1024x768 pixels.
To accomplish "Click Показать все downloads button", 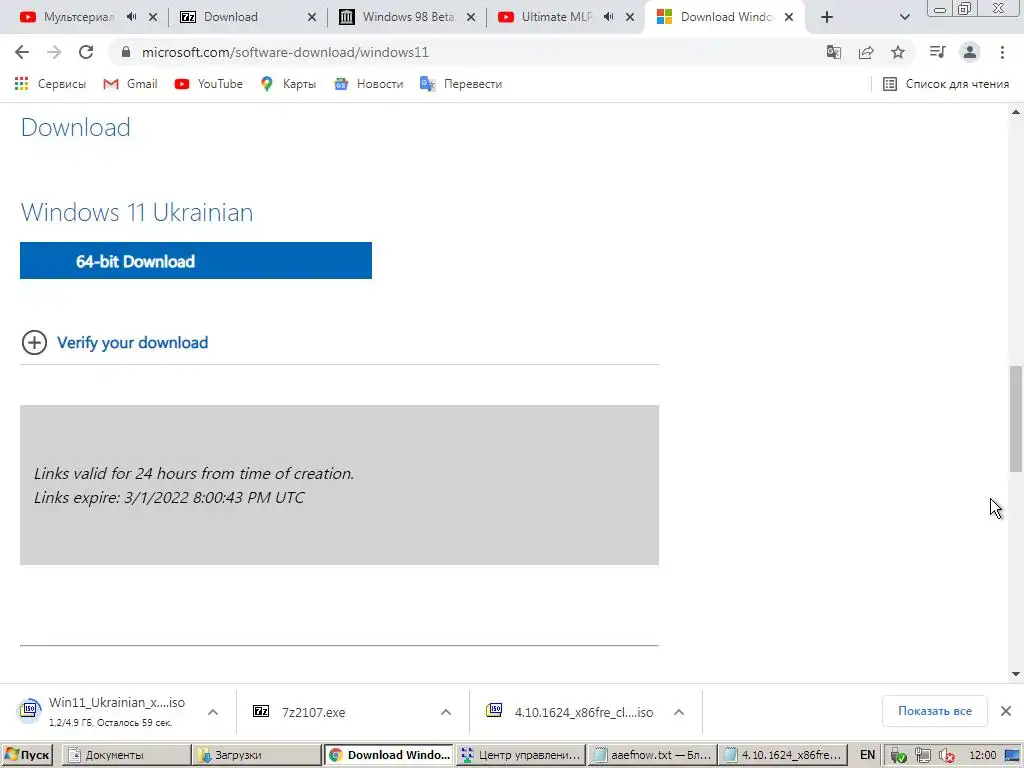I will [935, 711].
